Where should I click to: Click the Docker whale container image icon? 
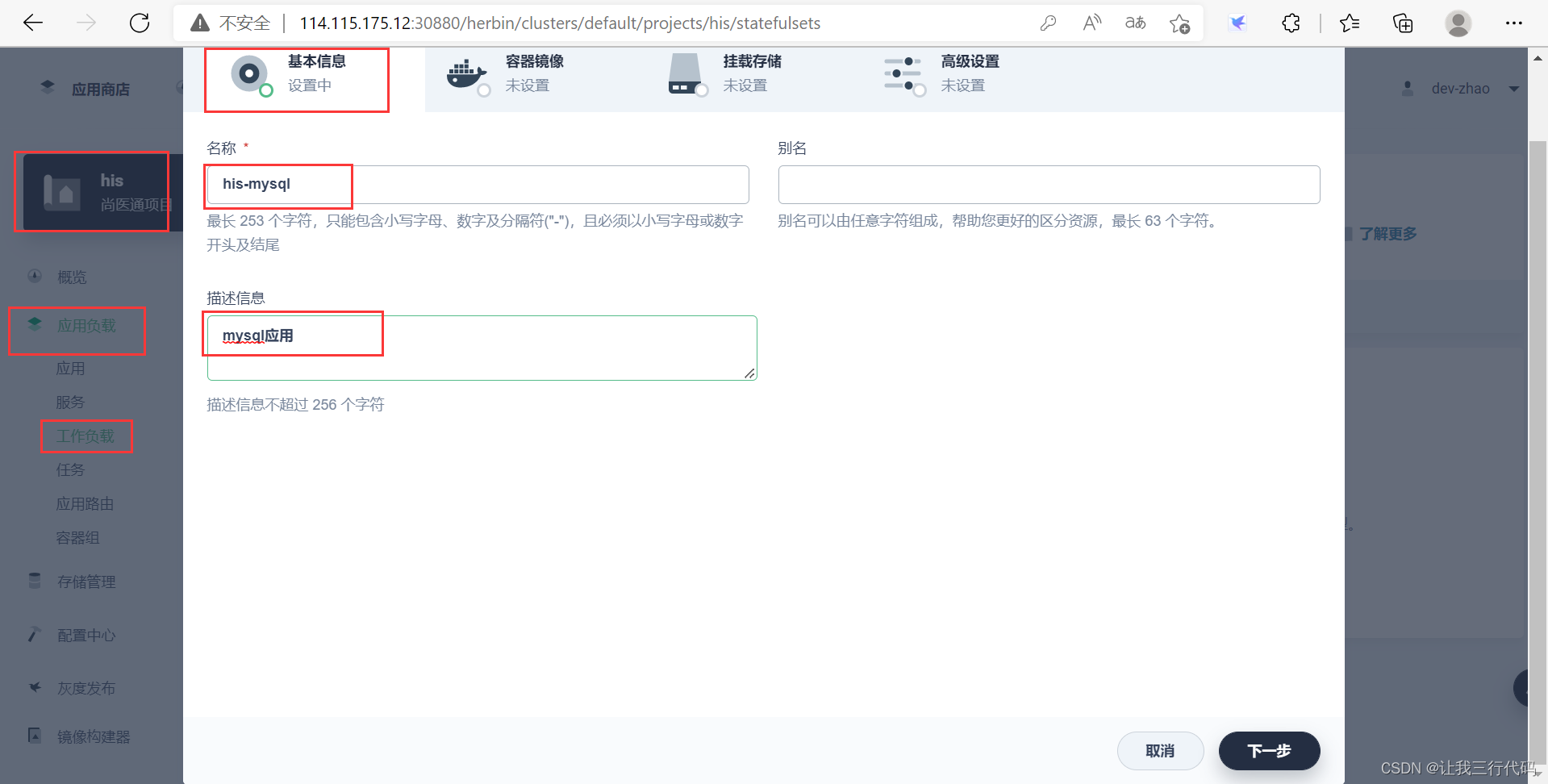click(x=466, y=75)
